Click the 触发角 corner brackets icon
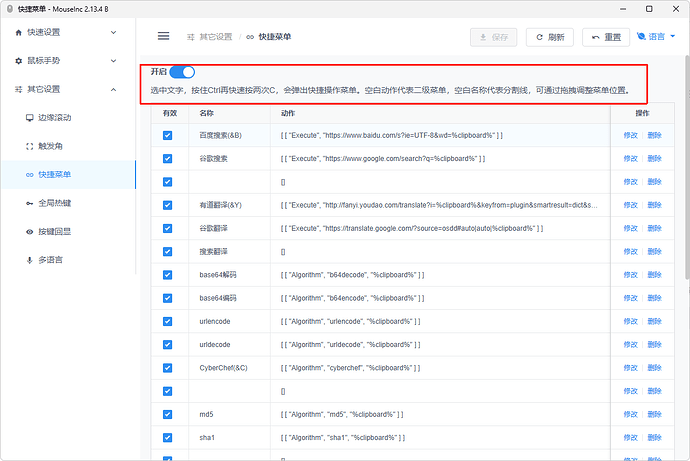This screenshot has width=690, height=461. click(29, 146)
